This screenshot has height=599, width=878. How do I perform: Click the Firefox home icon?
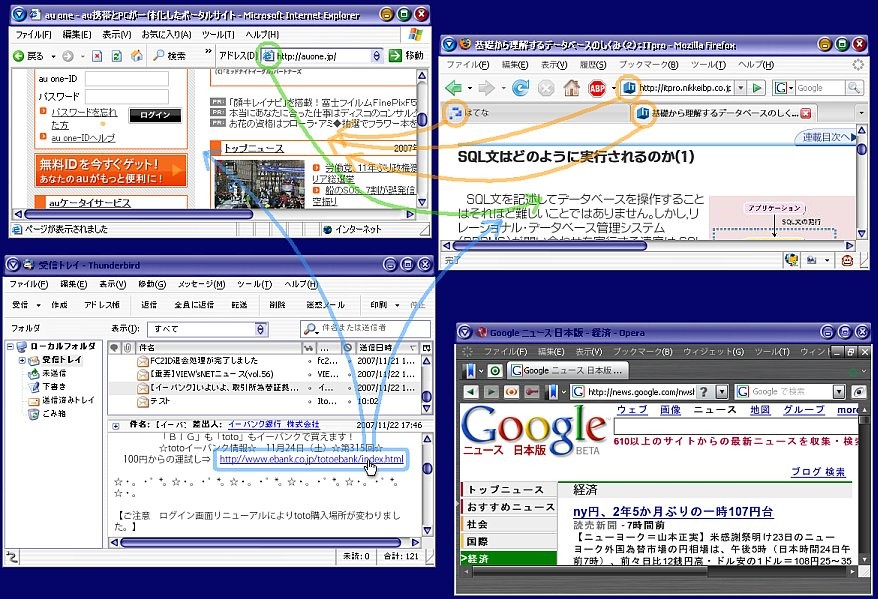571,88
